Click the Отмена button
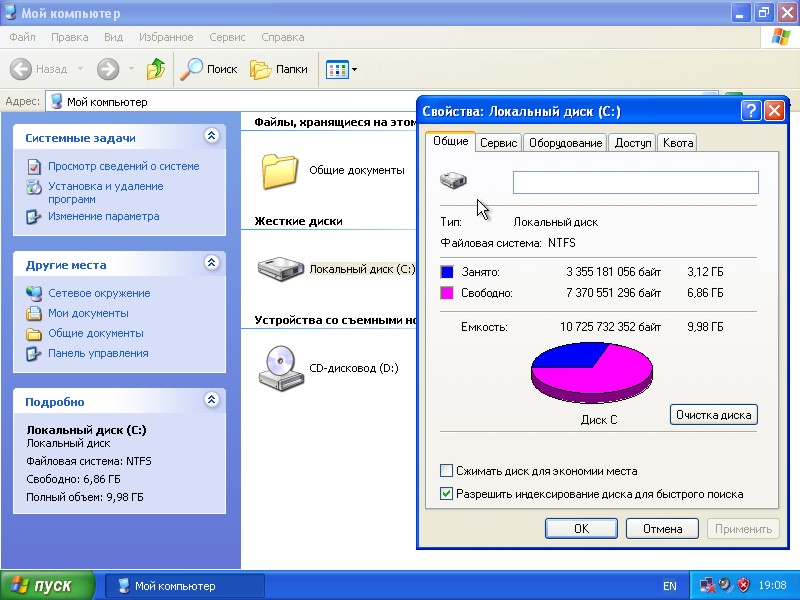 [x=662, y=529]
